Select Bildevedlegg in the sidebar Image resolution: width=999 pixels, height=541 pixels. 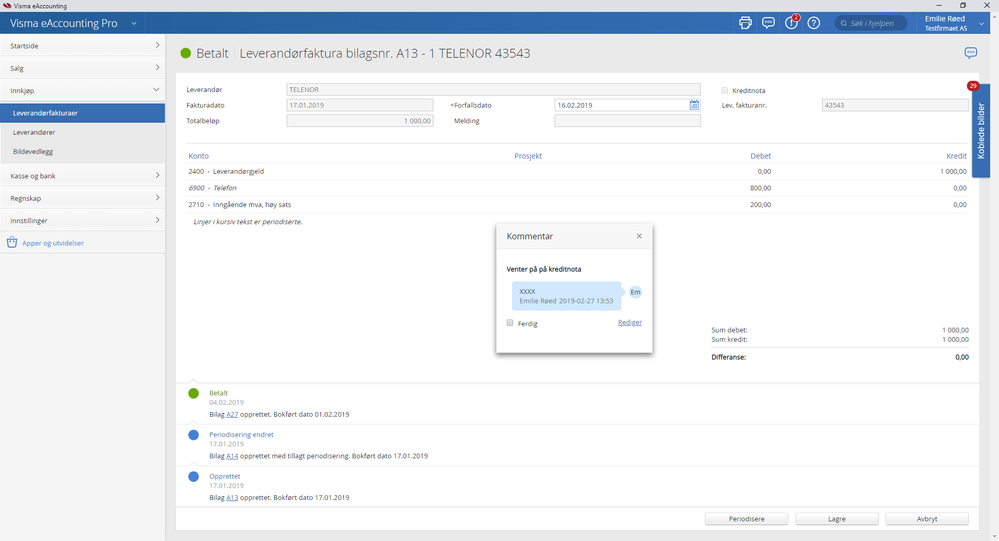(x=83, y=152)
